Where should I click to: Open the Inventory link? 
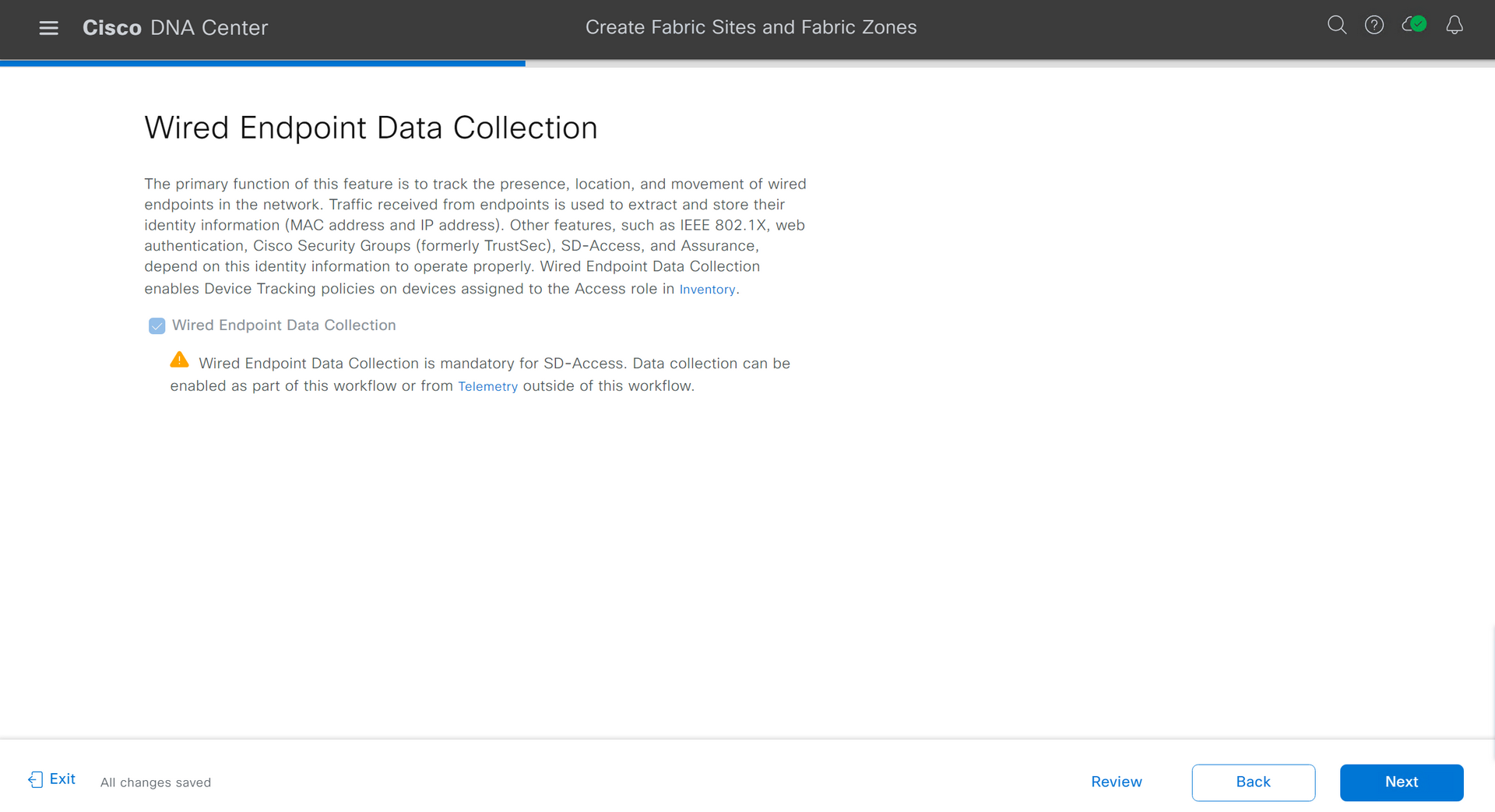(707, 289)
